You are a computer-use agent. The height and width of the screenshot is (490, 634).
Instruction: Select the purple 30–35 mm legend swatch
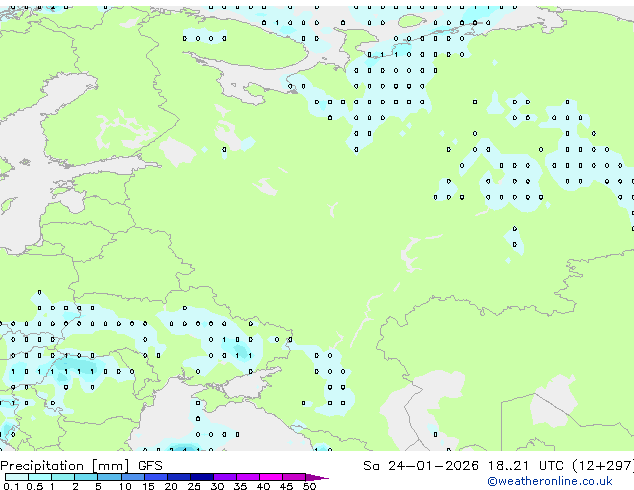pyautogui.click(x=230, y=477)
